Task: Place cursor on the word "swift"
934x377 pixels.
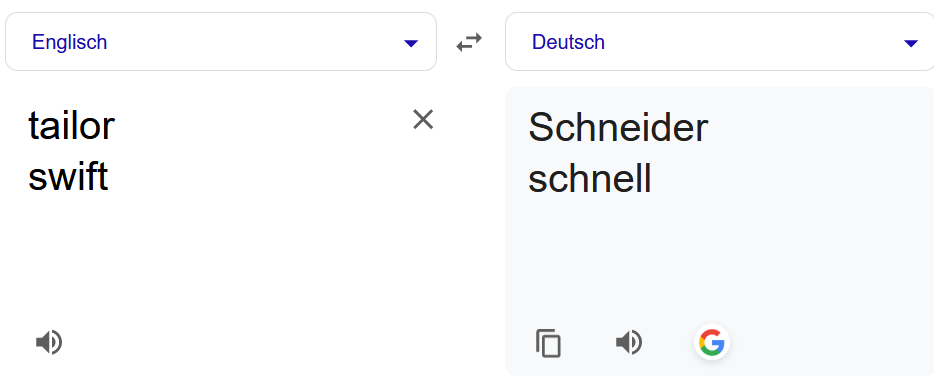Action: point(68,177)
